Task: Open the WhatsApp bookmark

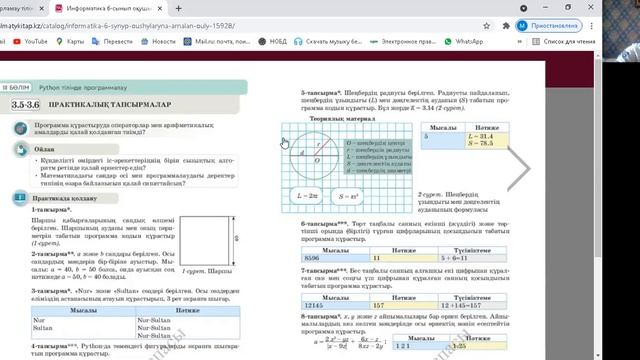Action: [x=464, y=41]
